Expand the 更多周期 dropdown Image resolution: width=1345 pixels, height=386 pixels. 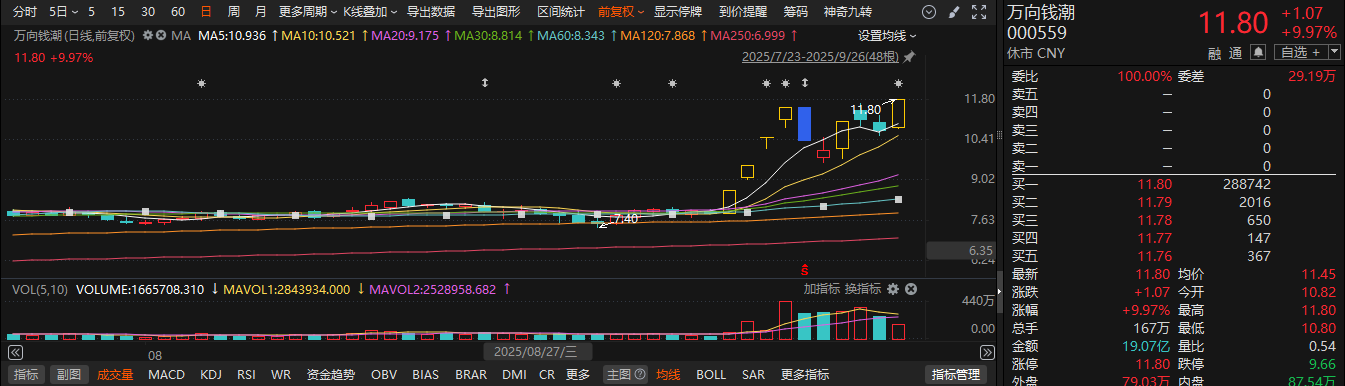click(x=306, y=12)
